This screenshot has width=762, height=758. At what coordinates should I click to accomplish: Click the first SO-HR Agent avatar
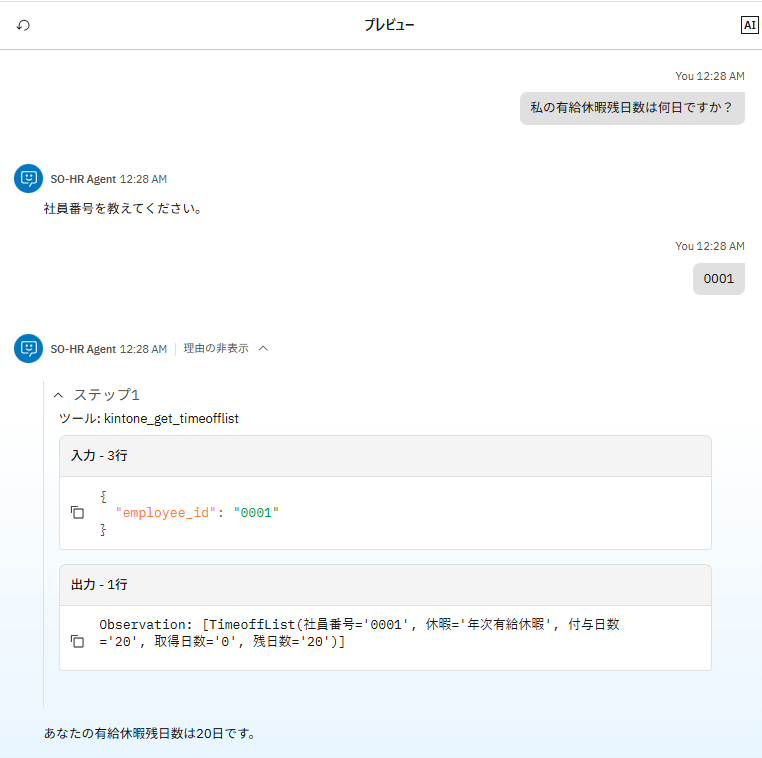[x=28, y=178]
